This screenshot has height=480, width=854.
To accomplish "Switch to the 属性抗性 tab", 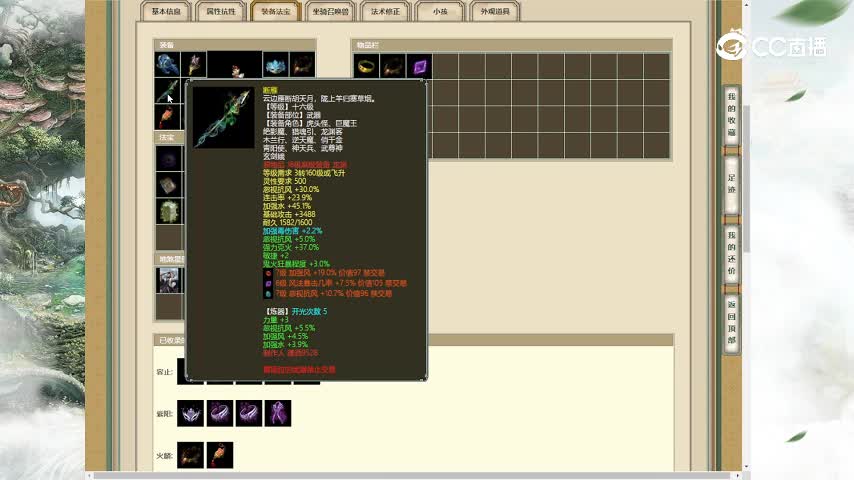I will pyautogui.click(x=221, y=11).
